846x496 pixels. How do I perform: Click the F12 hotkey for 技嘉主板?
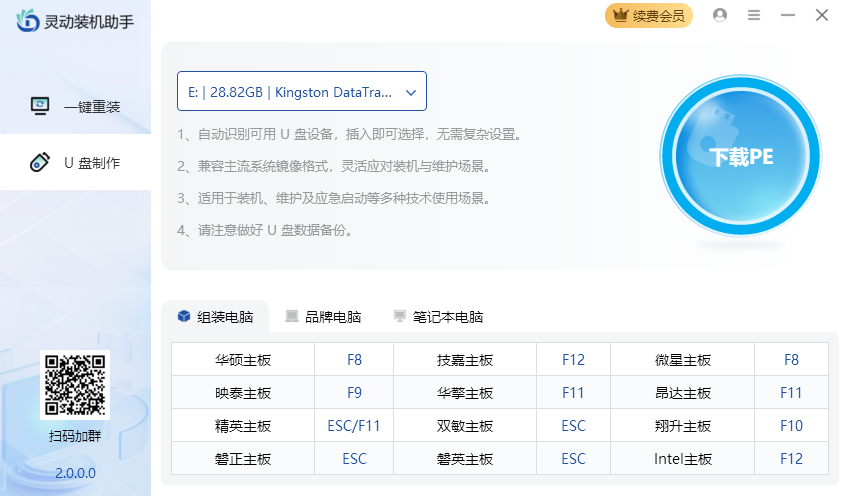point(573,360)
